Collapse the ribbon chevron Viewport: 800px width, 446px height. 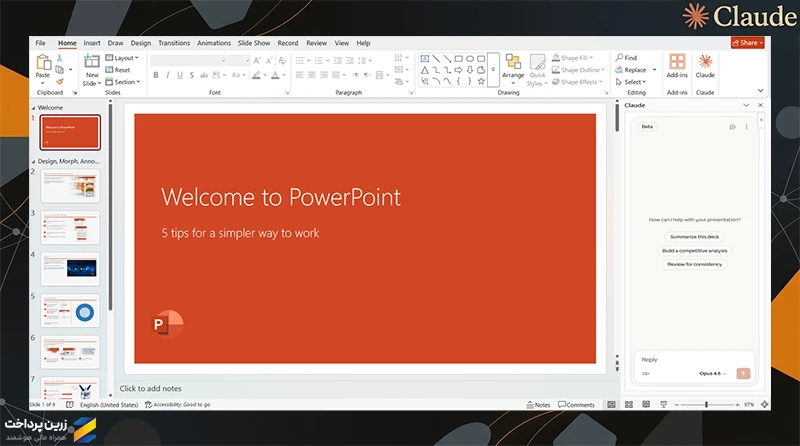click(760, 91)
